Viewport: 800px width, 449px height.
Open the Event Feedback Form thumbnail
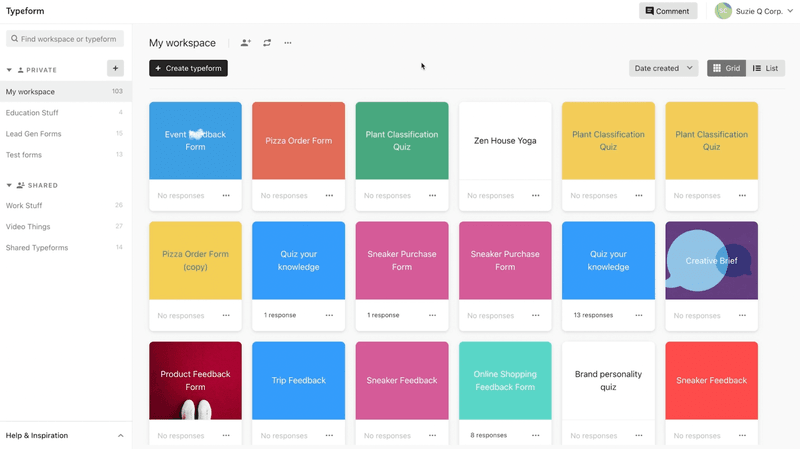coord(195,141)
